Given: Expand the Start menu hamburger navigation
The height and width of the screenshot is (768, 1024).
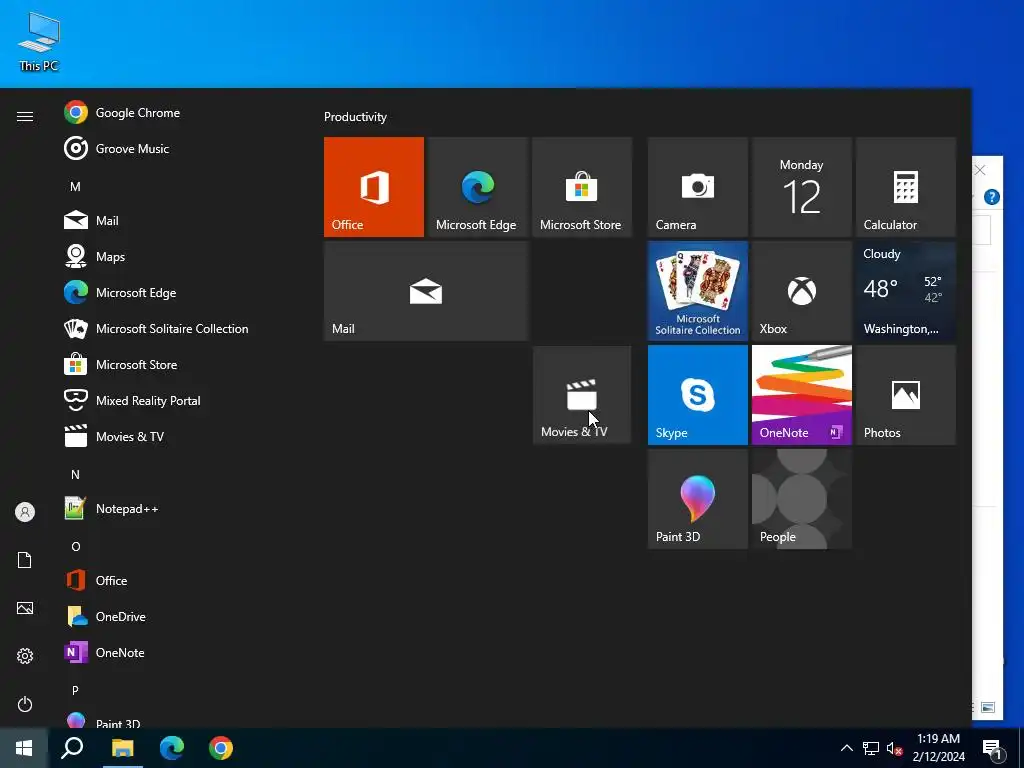Looking at the screenshot, I should [25, 116].
